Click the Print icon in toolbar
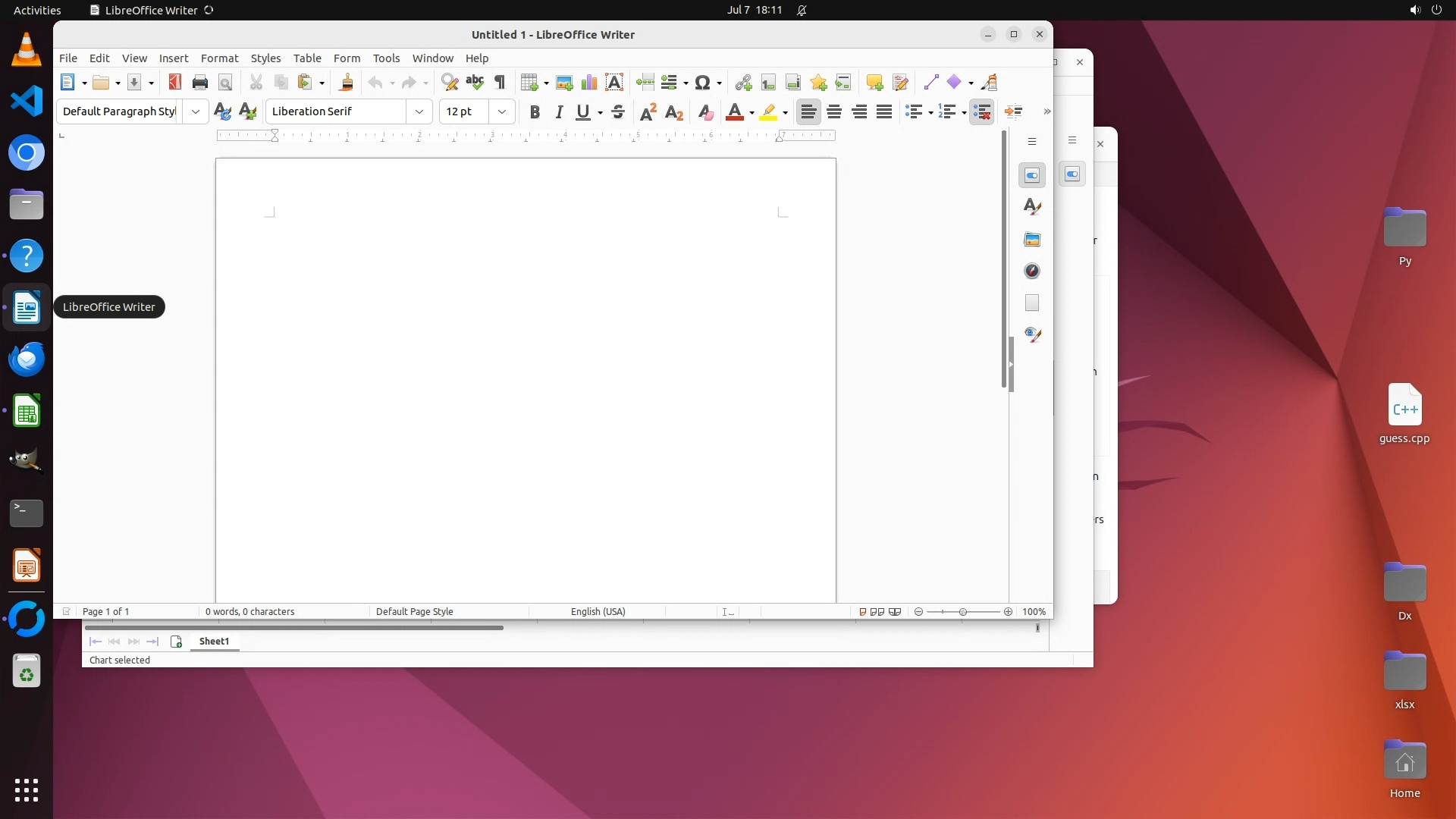 coord(200,83)
